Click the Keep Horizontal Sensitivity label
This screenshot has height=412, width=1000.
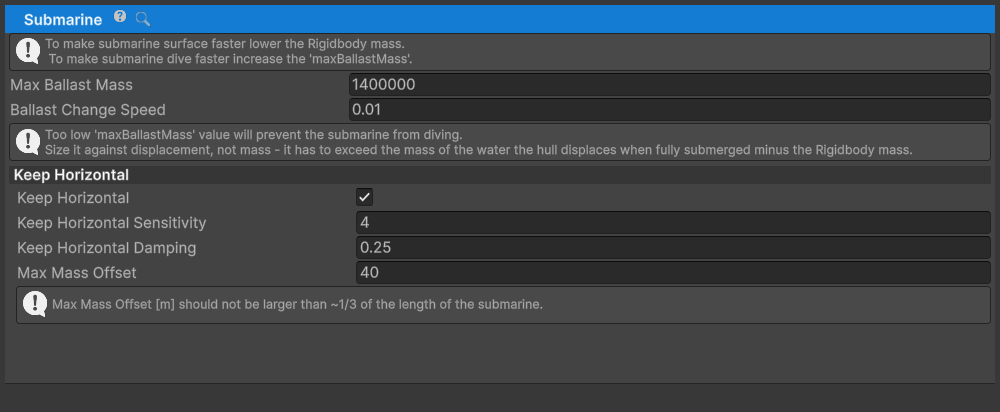(x=112, y=223)
